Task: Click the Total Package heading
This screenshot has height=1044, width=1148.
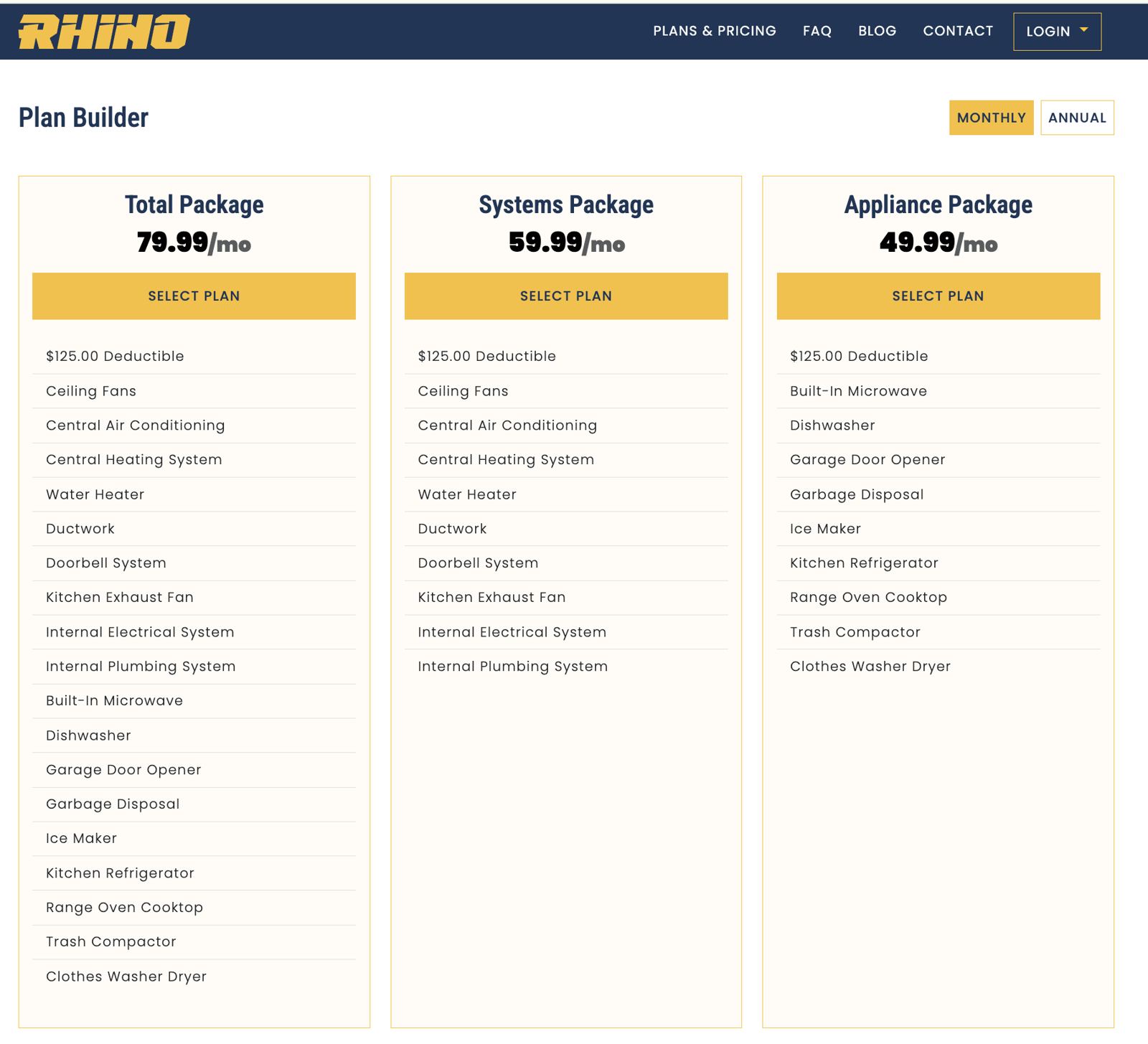Action: pos(194,205)
